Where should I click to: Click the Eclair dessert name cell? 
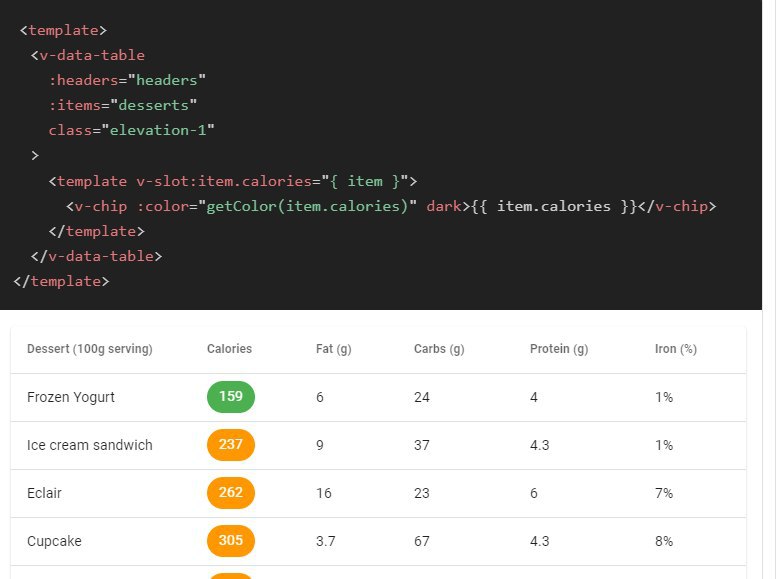tap(44, 493)
